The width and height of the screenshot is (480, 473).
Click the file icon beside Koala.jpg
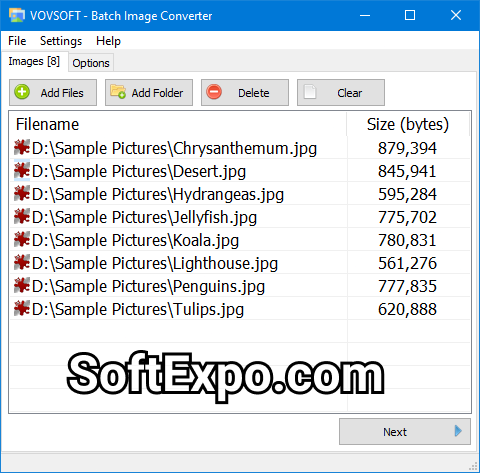pyautogui.click(x=22, y=240)
